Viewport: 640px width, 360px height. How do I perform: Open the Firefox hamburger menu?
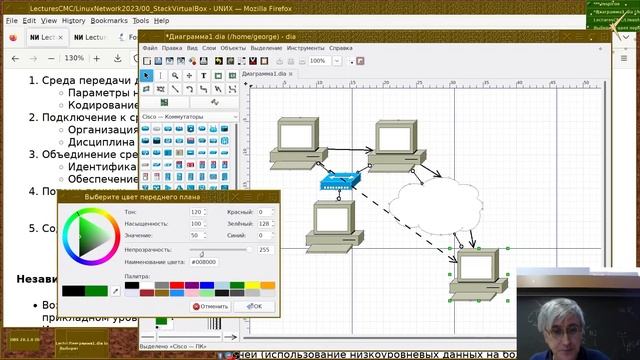pos(624,58)
